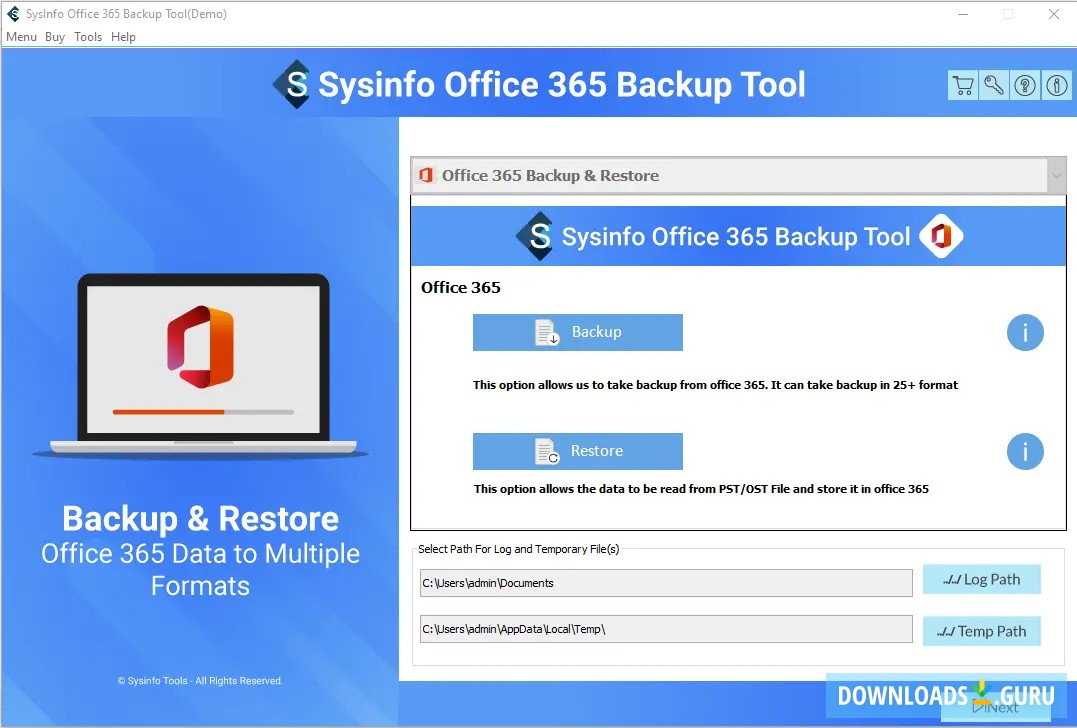Open the Office 365 Backup & Restore dropdown
This screenshot has width=1077, height=728.
pos(1057,174)
